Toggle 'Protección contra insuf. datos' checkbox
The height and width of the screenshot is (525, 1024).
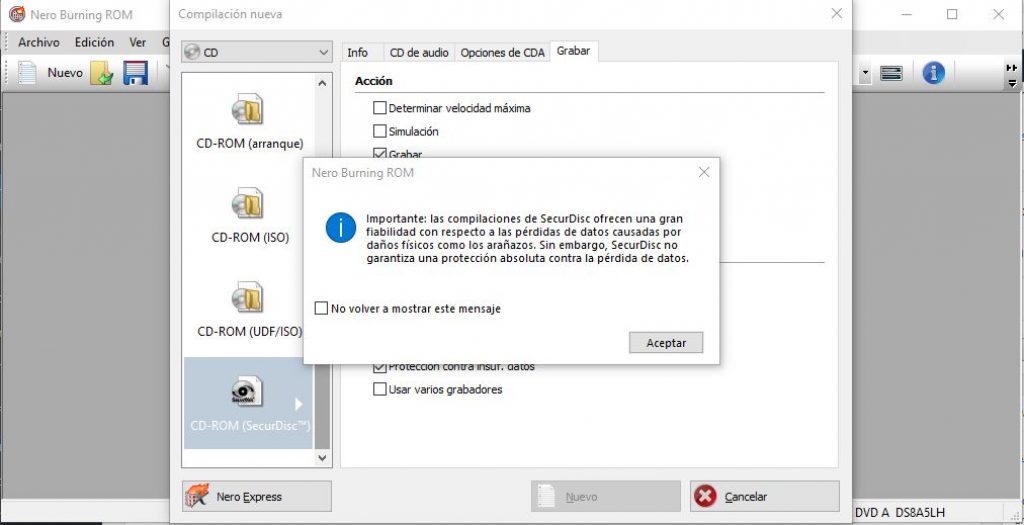tap(379, 367)
